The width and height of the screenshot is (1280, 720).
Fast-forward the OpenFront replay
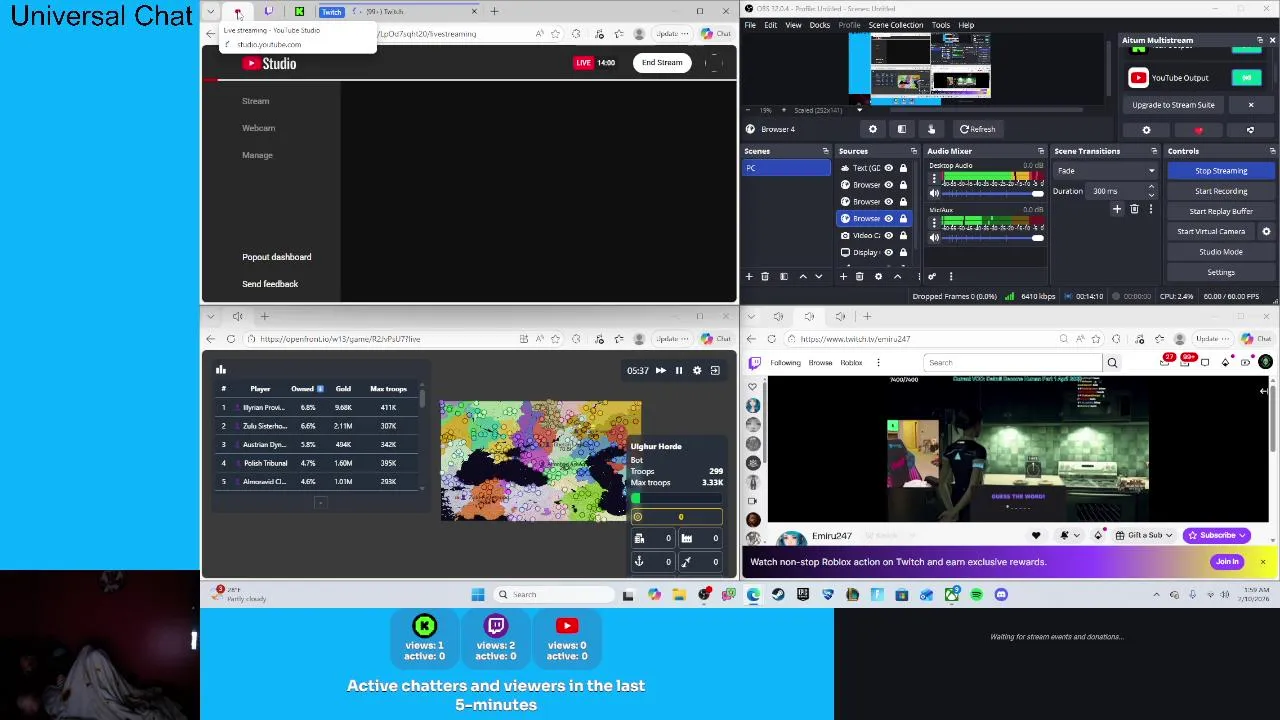coord(660,371)
